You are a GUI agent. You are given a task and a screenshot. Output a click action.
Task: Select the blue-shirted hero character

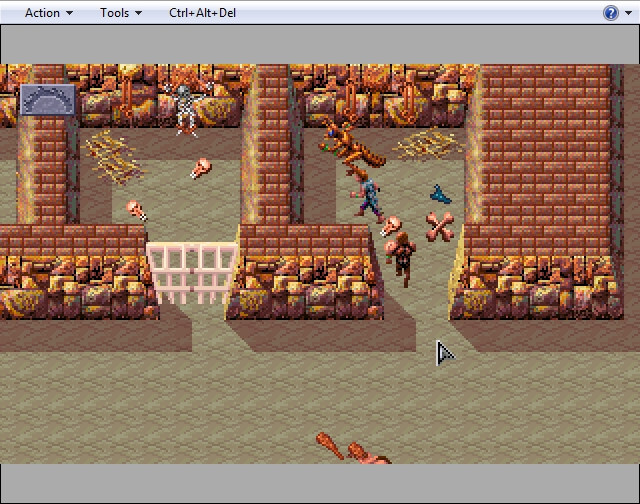pos(368,196)
